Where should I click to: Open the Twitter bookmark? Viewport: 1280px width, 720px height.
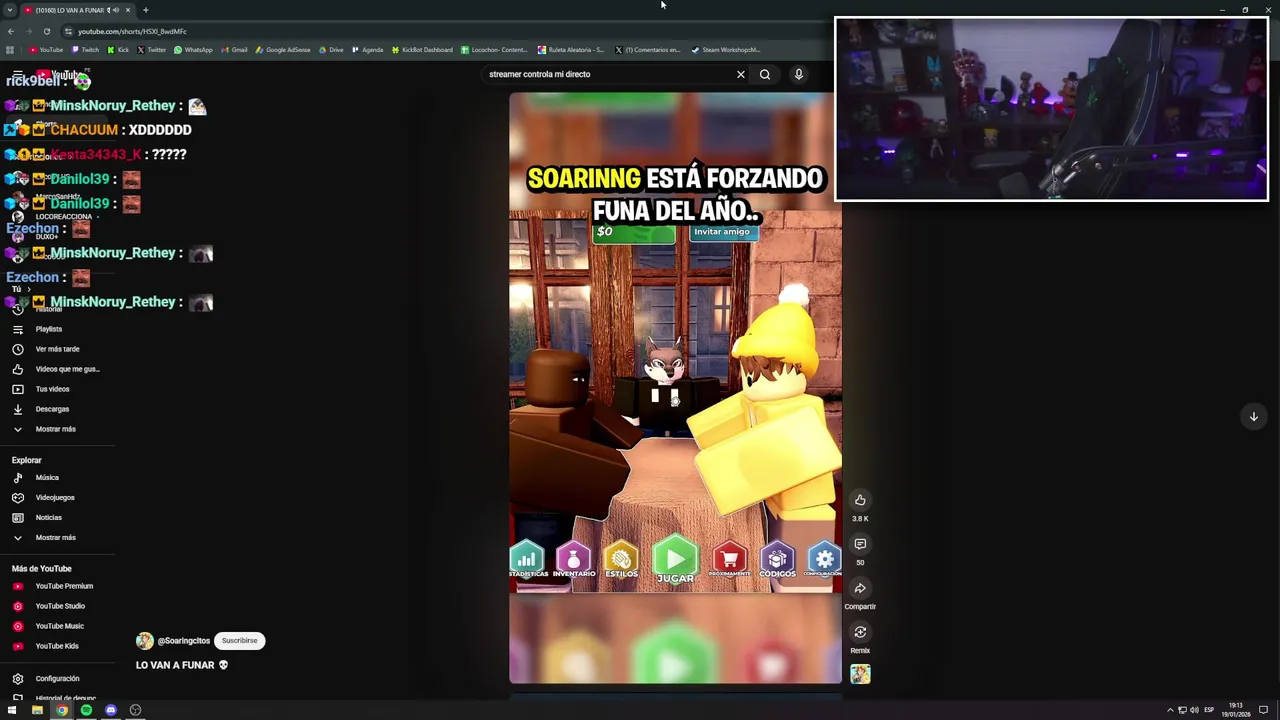coord(151,50)
